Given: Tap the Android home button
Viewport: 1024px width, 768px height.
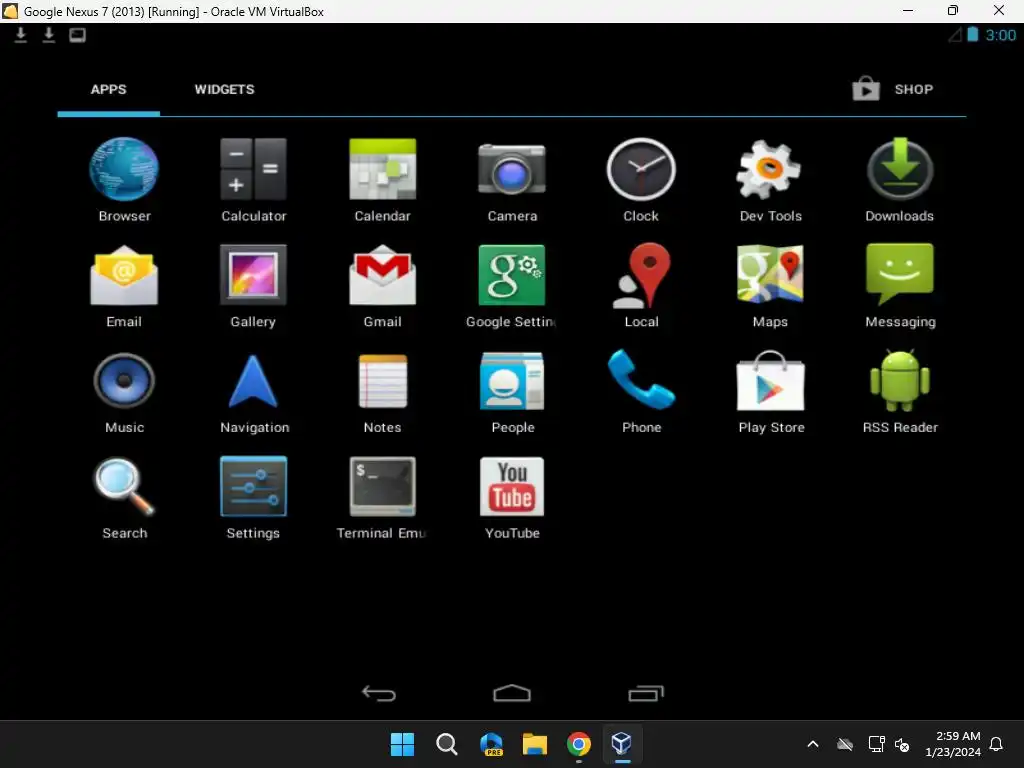Looking at the screenshot, I should [512, 693].
